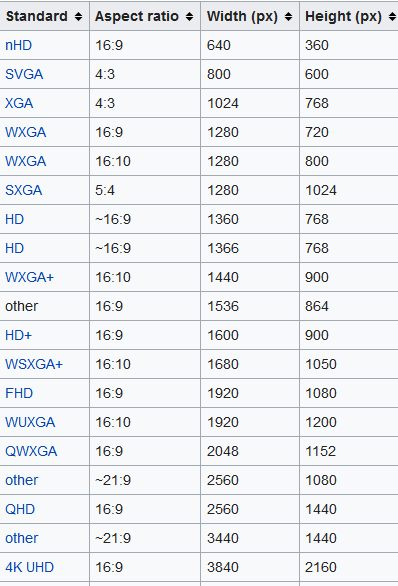Open HD link in 1366 width row
This screenshot has width=398, height=586.
click(15, 248)
